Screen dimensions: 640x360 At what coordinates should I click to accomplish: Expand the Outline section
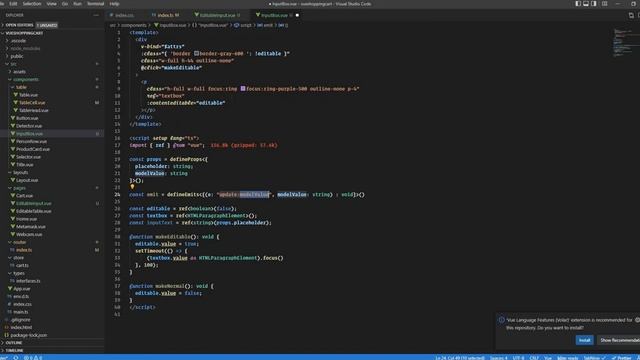coord(14,343)
